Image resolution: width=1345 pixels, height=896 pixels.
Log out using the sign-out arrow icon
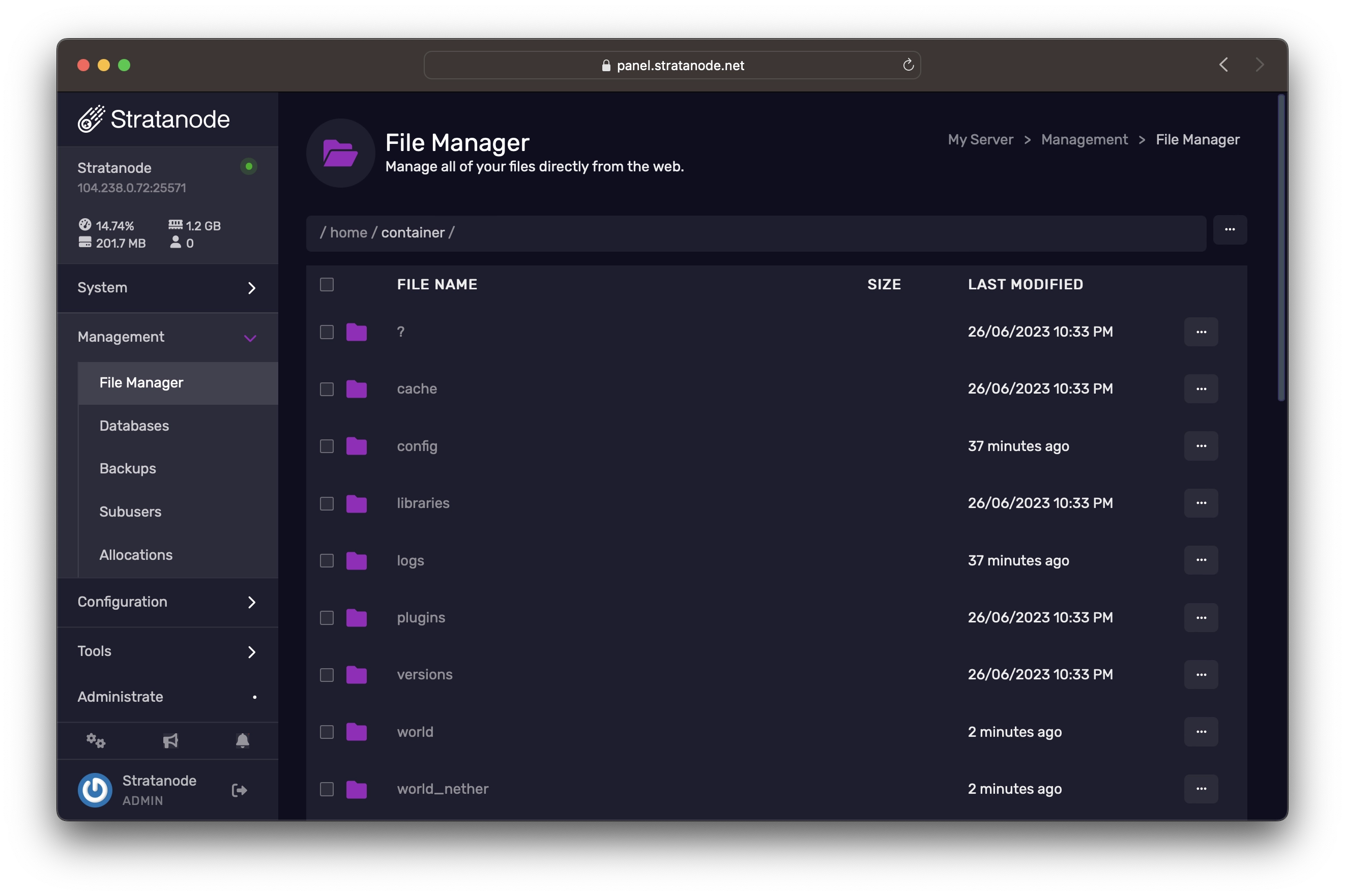(x=240, y=790)
